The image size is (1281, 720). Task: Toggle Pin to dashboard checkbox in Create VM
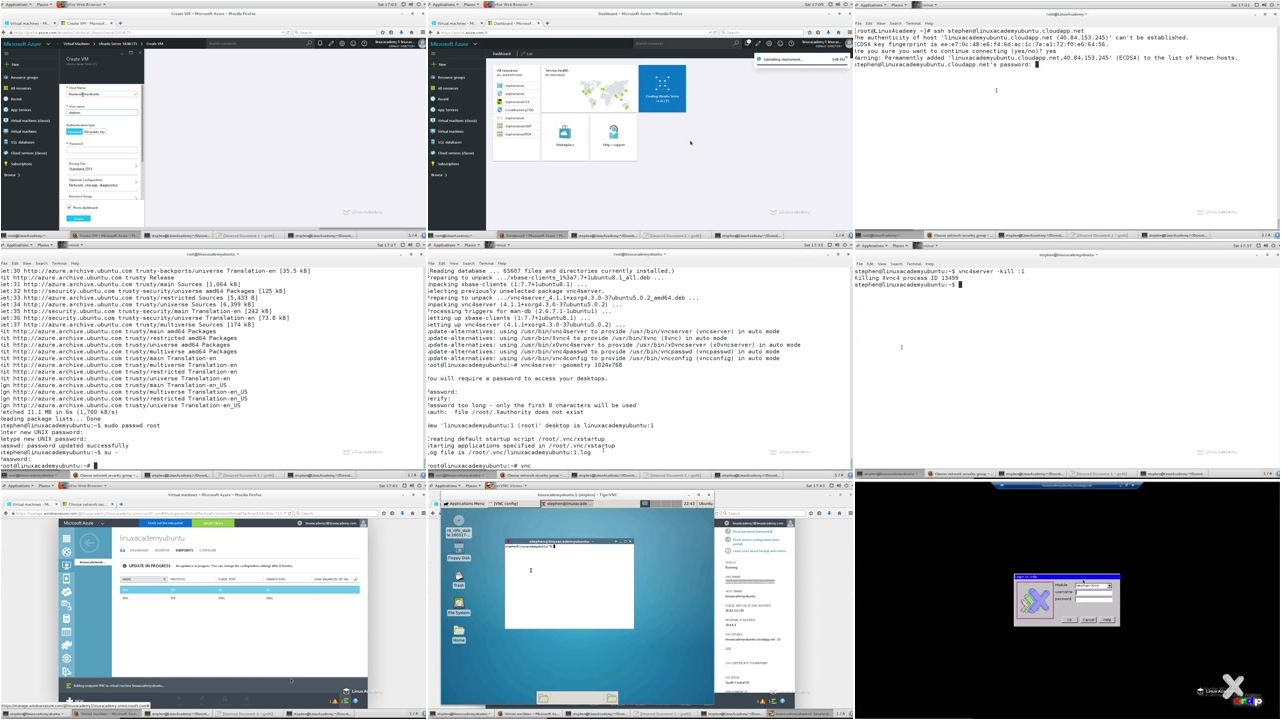[69, 207]
